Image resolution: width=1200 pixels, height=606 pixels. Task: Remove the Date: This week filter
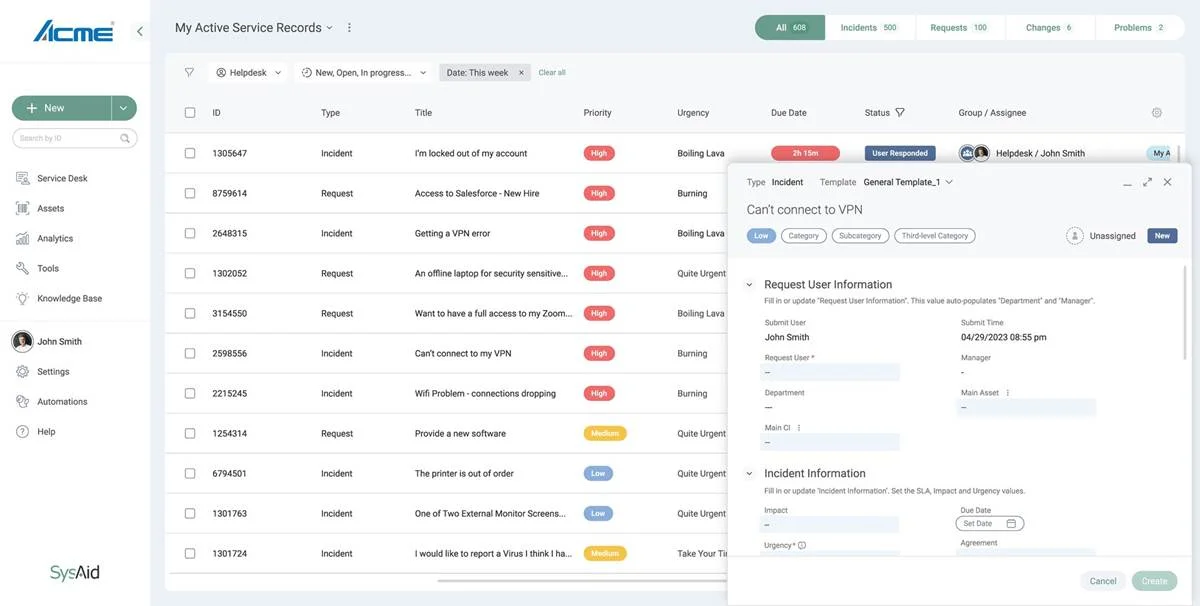point(521,72)
